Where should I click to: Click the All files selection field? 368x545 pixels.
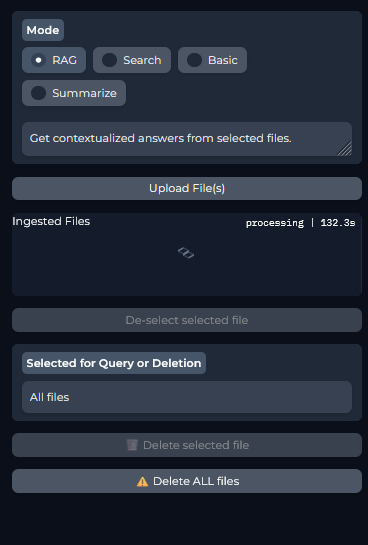point(187,397)
